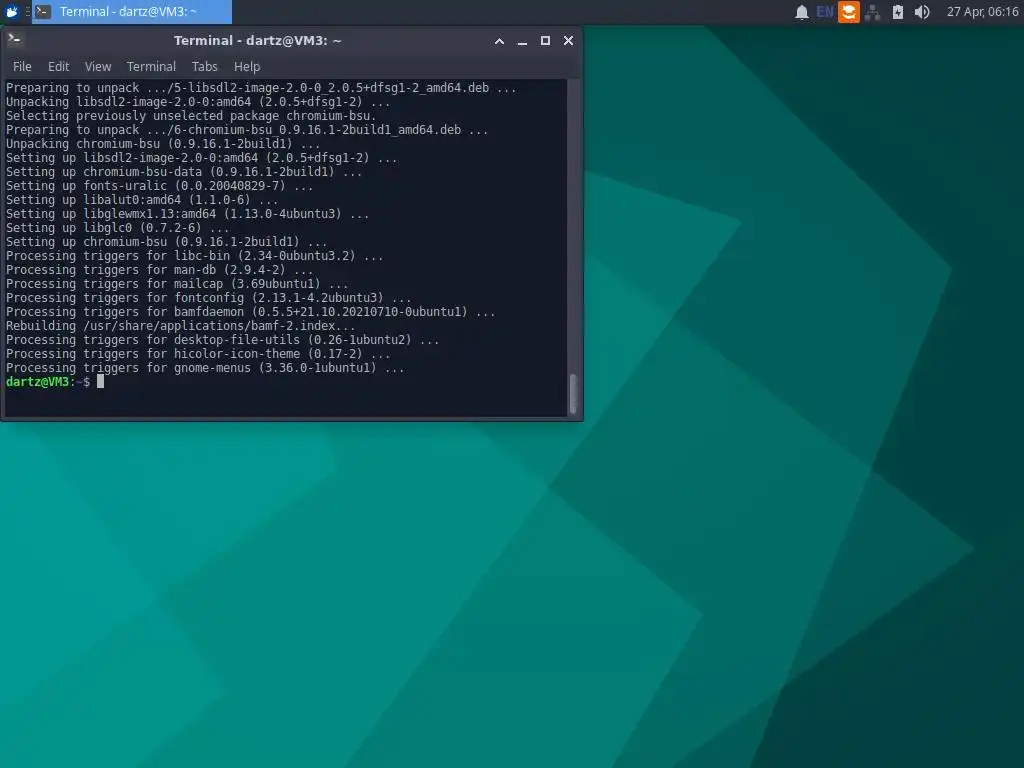Open the battery power manager icon
The image size is (1024, 768).
(x=898, y=12)
